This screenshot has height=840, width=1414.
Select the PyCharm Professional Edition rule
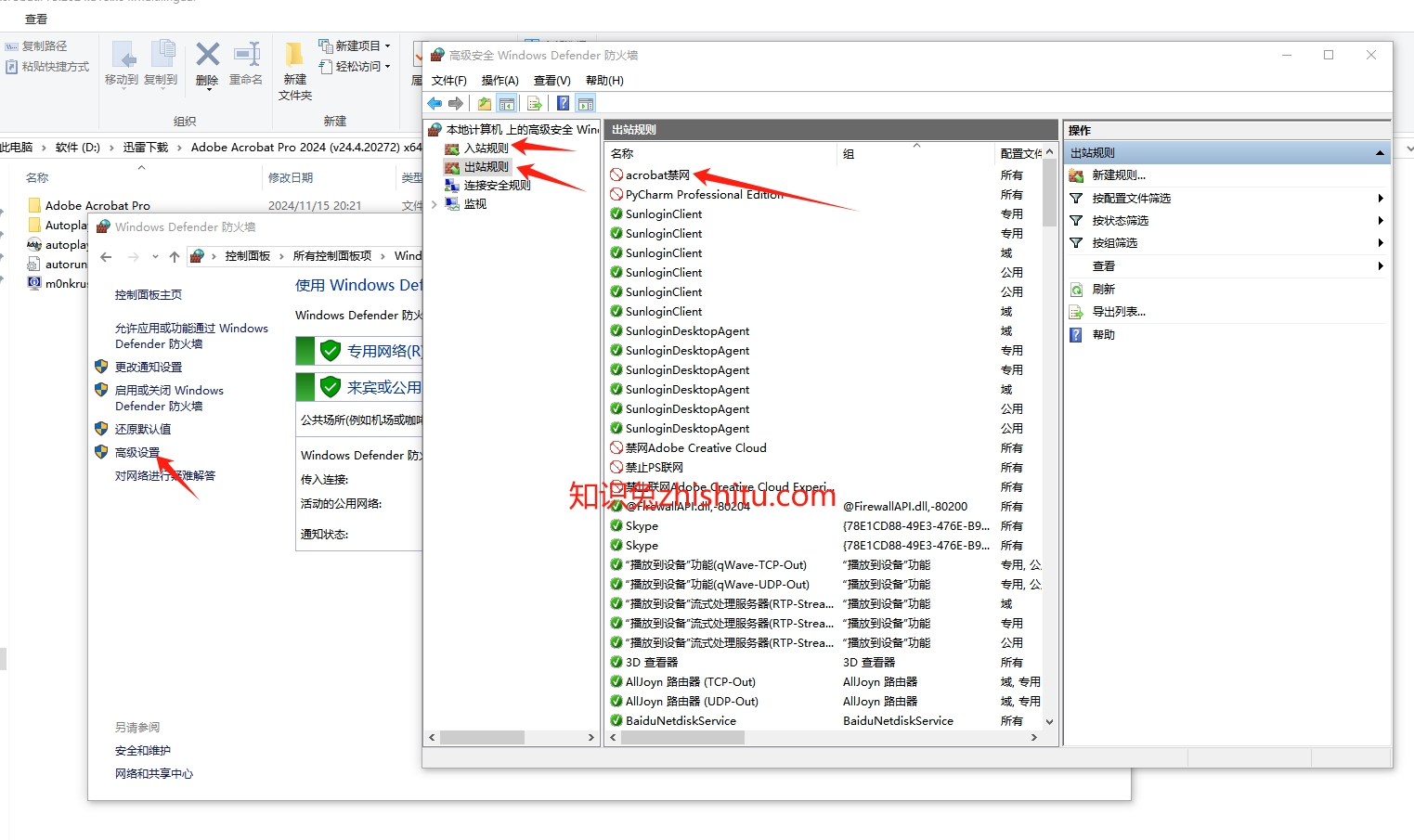click(x=704, y=195)
